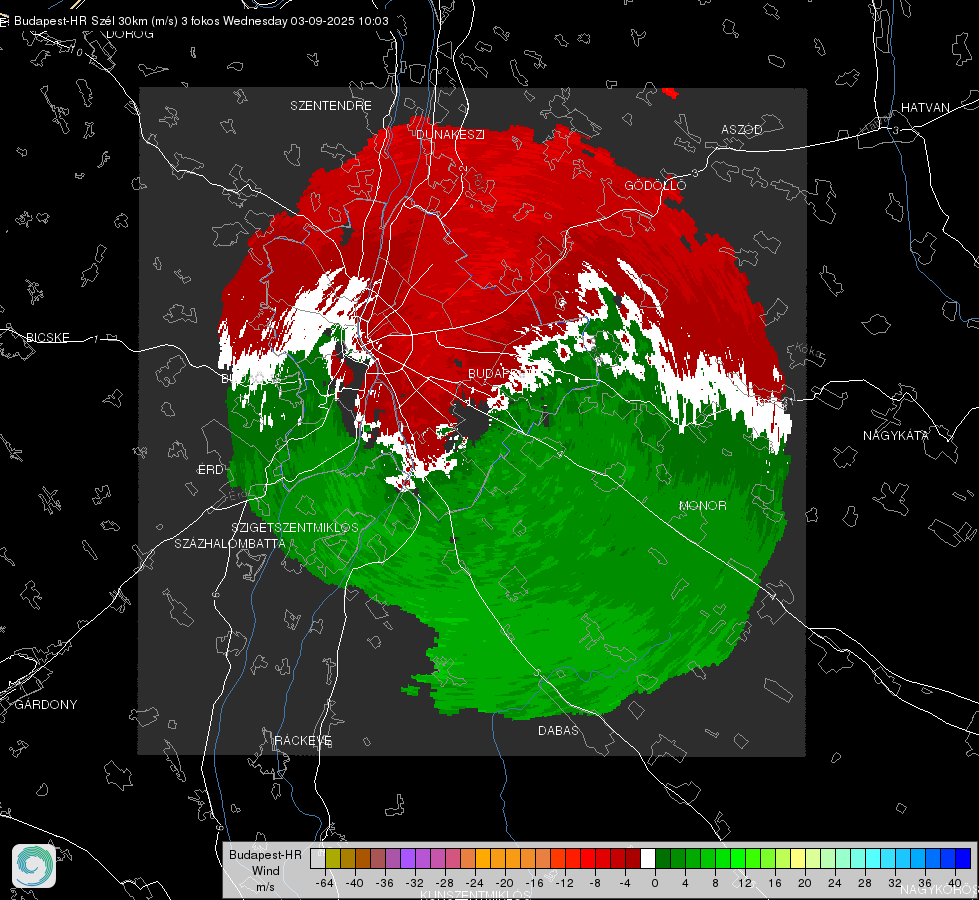979x900 pixels.
Task: Click the DABAS city label
Action: tap(558, 731)
